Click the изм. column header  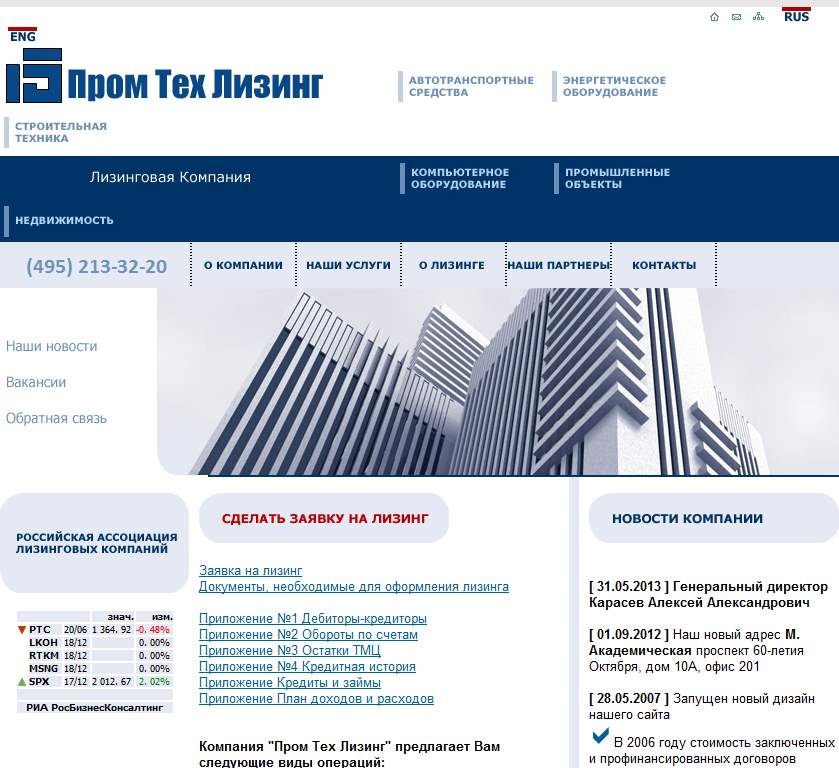pyautogui.click(x=162, y=617)
